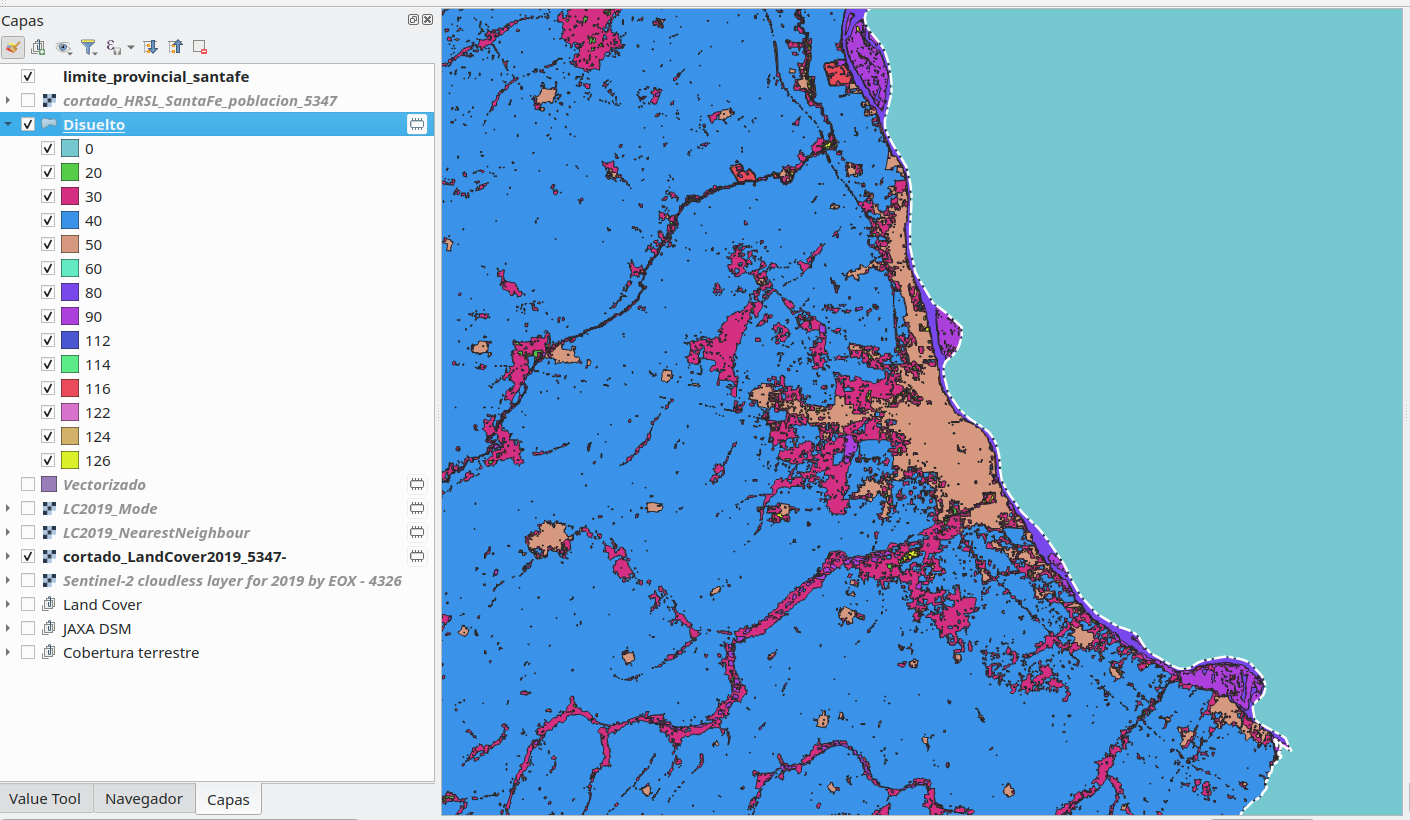Expand the LC2019_Mode layer
The width and height of the screenshot is (1410, 820).
pos(8,508)
